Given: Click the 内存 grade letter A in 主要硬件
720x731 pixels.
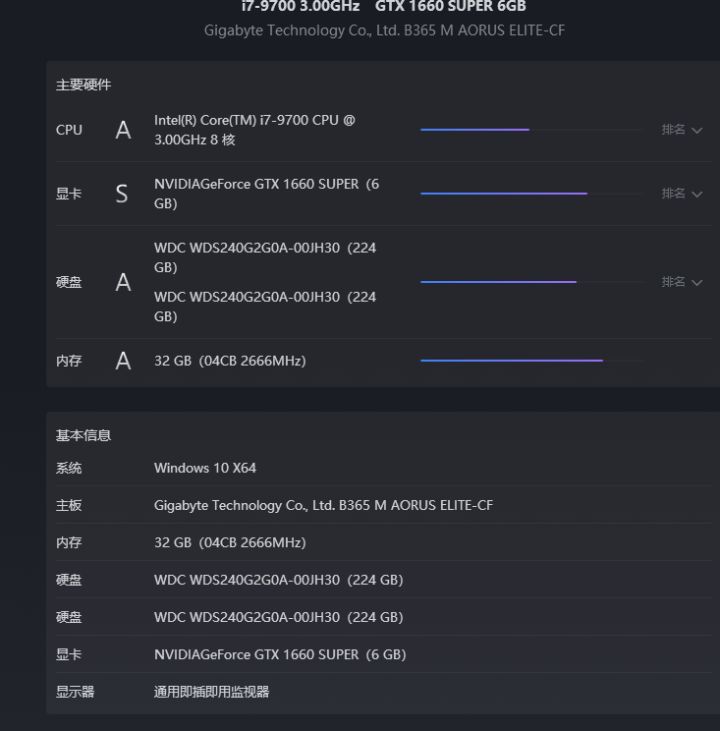Looking at the screenshot, I should coord(123,360).
